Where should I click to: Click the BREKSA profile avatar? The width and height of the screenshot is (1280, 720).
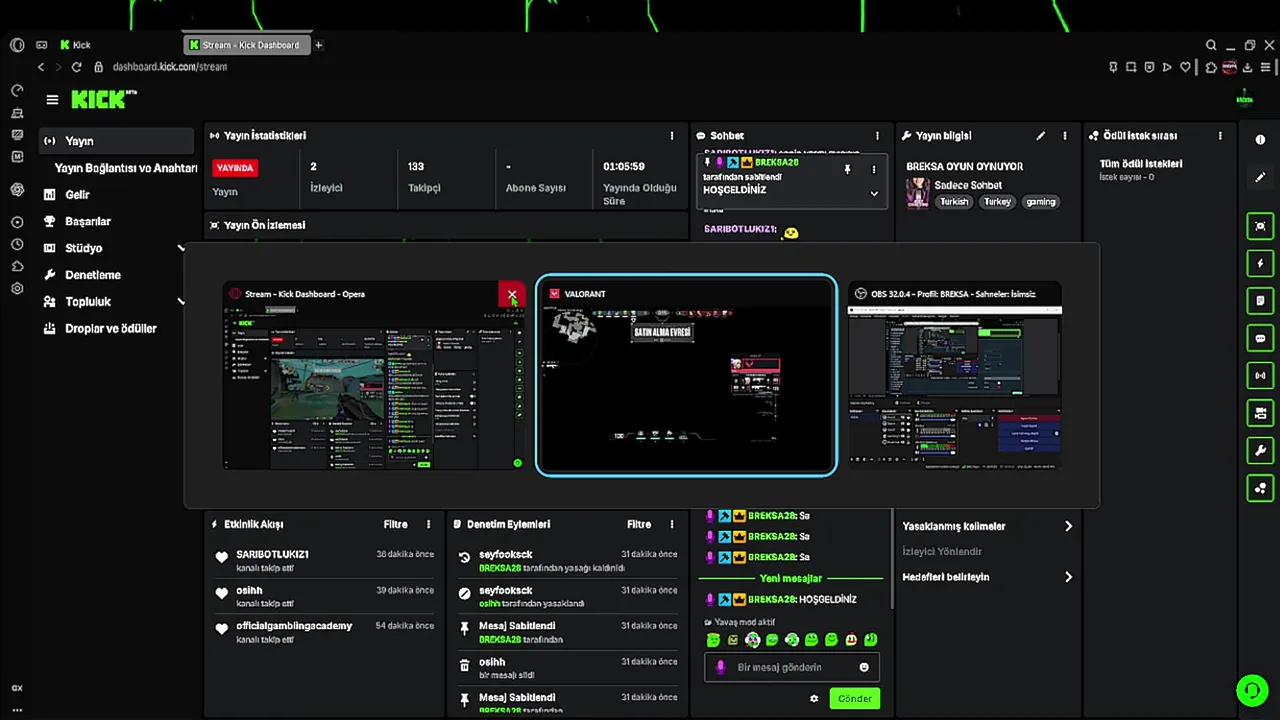(1244, 99)
